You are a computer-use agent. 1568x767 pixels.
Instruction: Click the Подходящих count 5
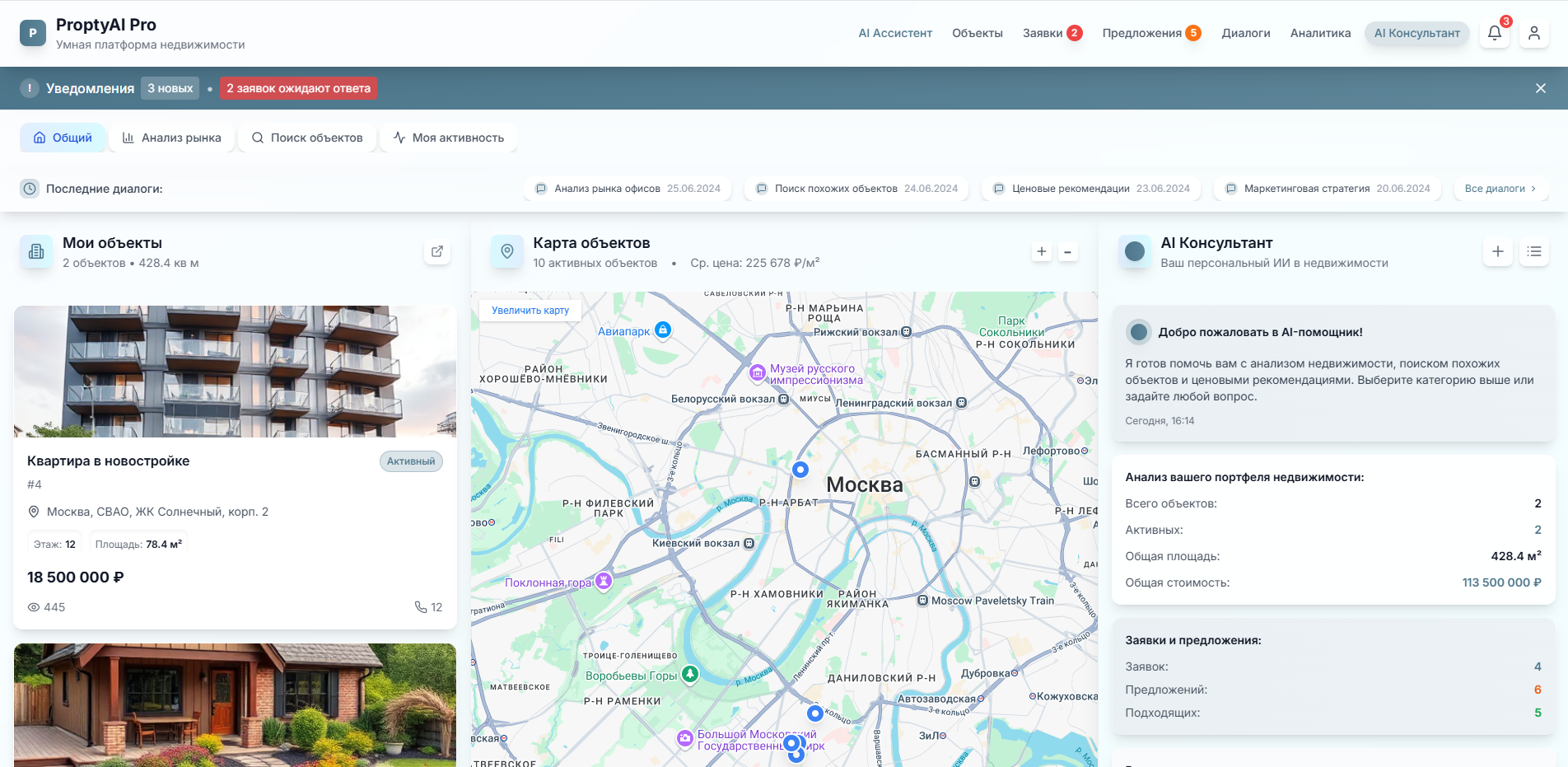[x=1538, y=713]
